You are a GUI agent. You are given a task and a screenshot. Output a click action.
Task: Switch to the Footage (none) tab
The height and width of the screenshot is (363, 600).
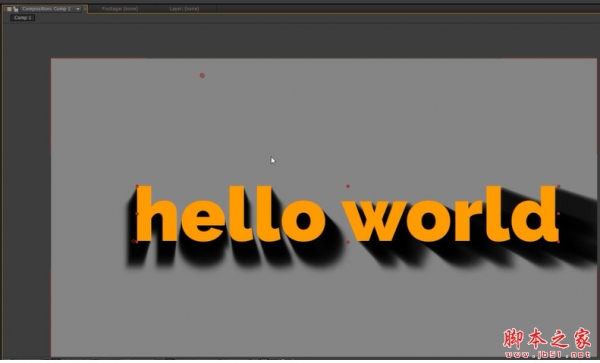[x=120, y=8]
